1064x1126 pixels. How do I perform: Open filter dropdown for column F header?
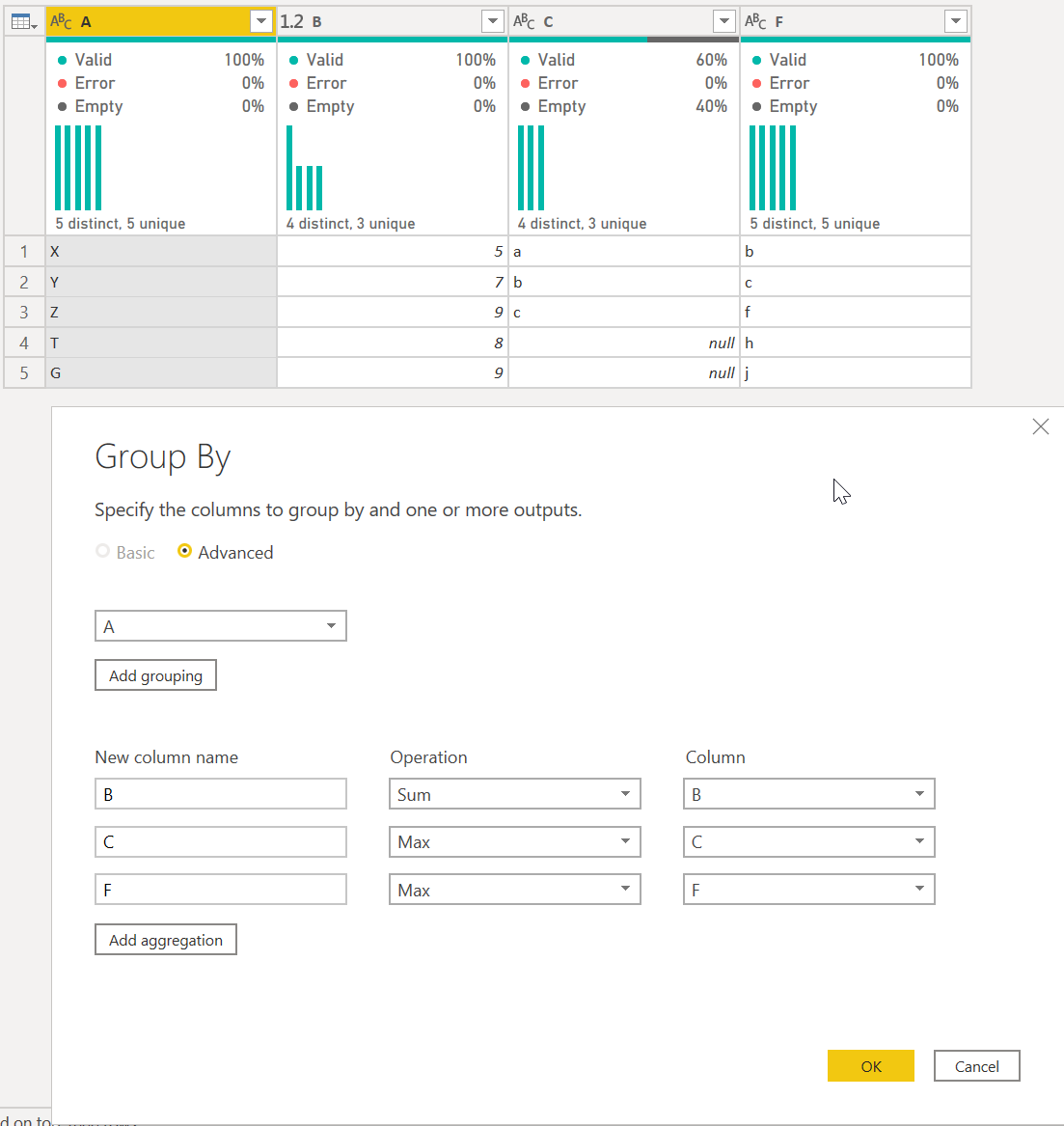(x=956, y=21)
